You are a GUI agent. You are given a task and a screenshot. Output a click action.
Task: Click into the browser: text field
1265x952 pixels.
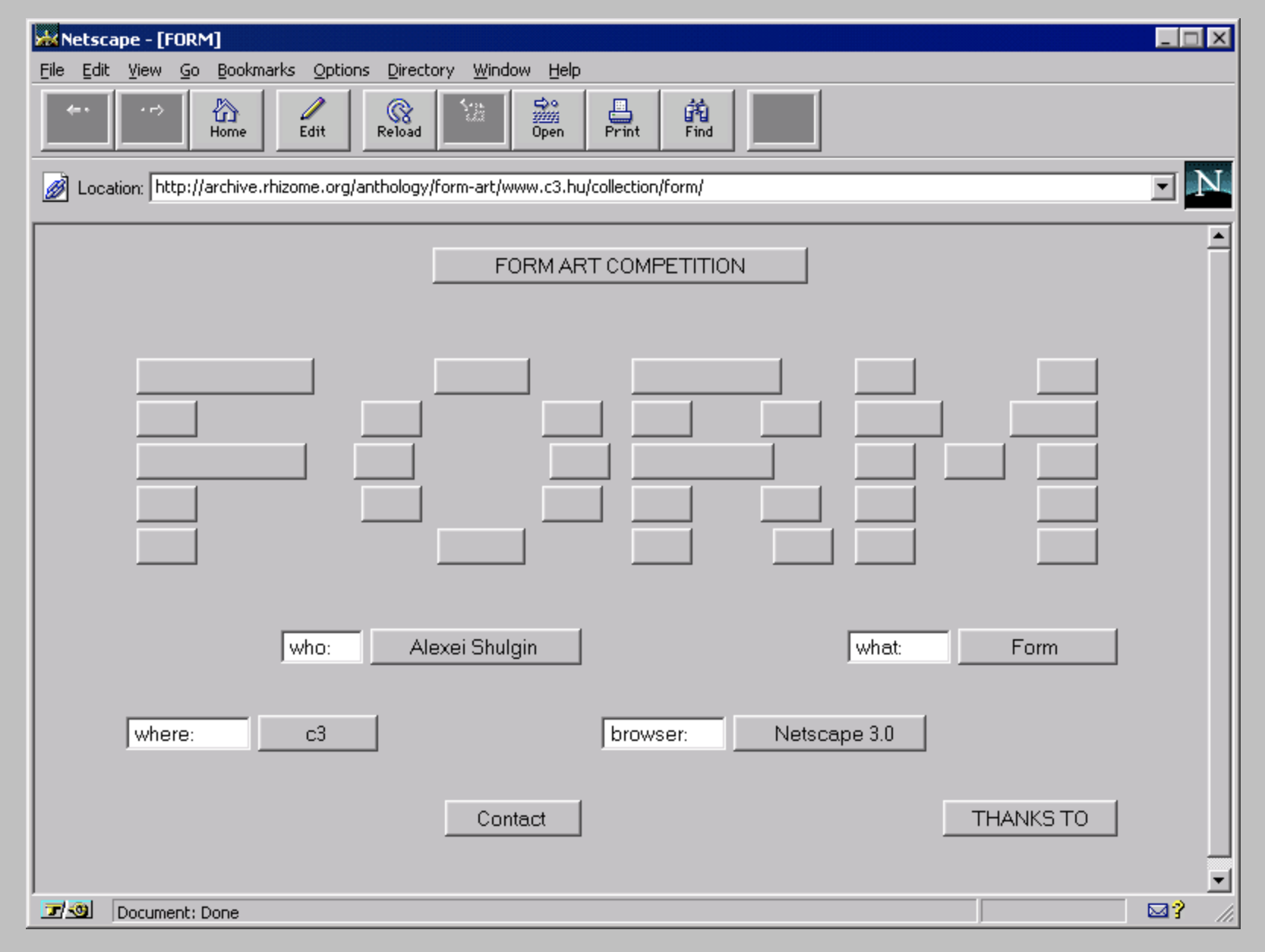[663, 733]
